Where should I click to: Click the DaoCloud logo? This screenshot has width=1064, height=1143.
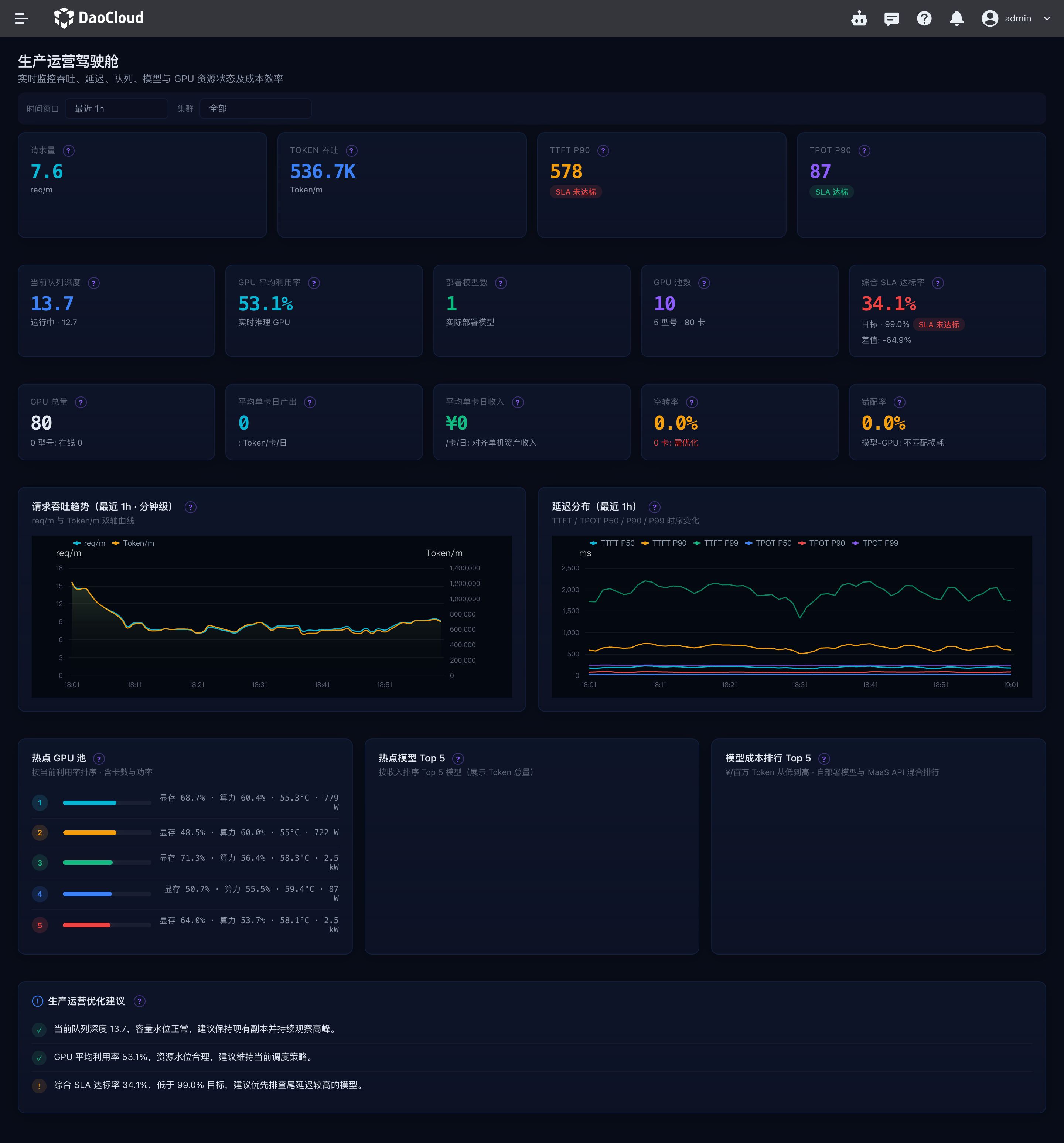click(98, 18)
